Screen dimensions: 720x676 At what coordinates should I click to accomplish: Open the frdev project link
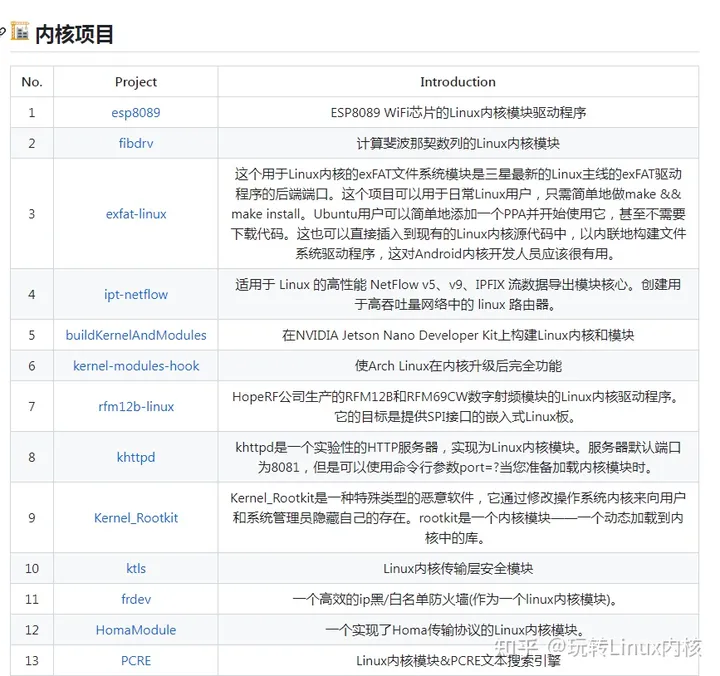pyautogui.click(x=136, y=599)
